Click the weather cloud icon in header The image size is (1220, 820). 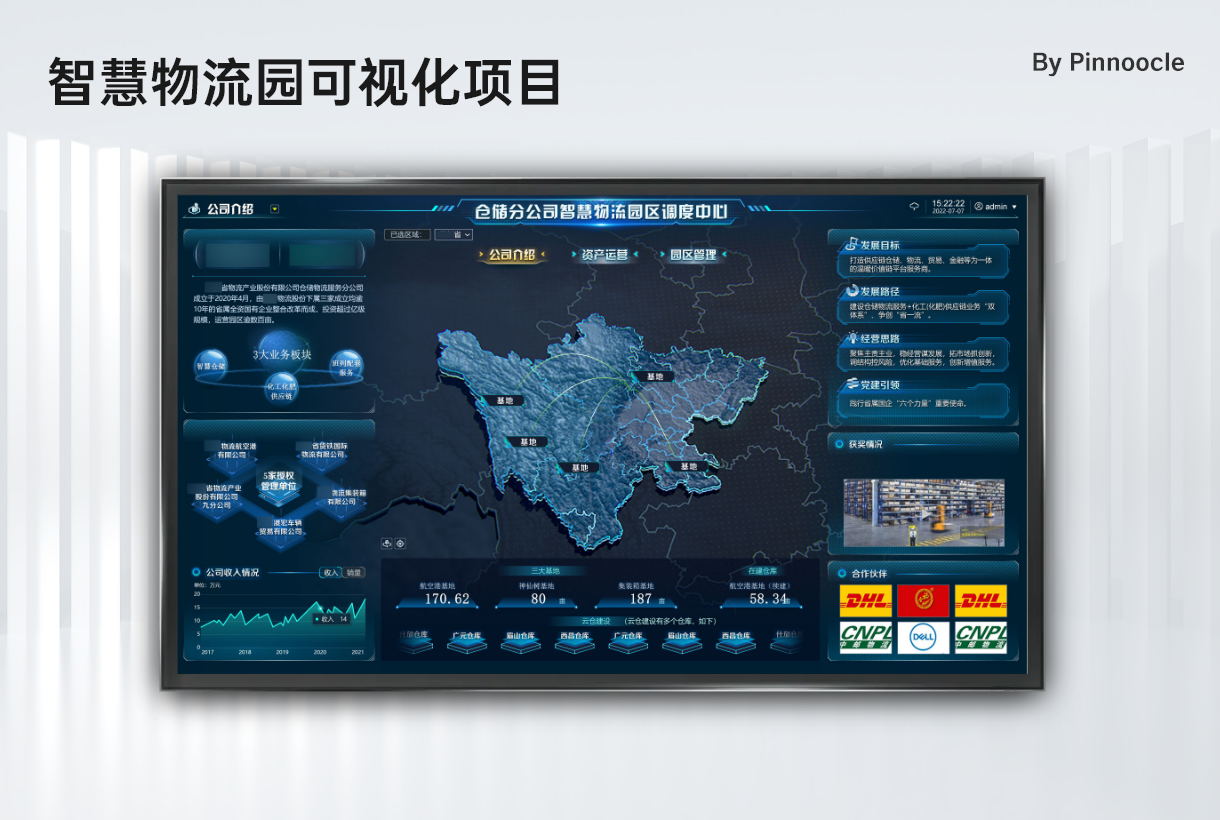pos(914,207)
